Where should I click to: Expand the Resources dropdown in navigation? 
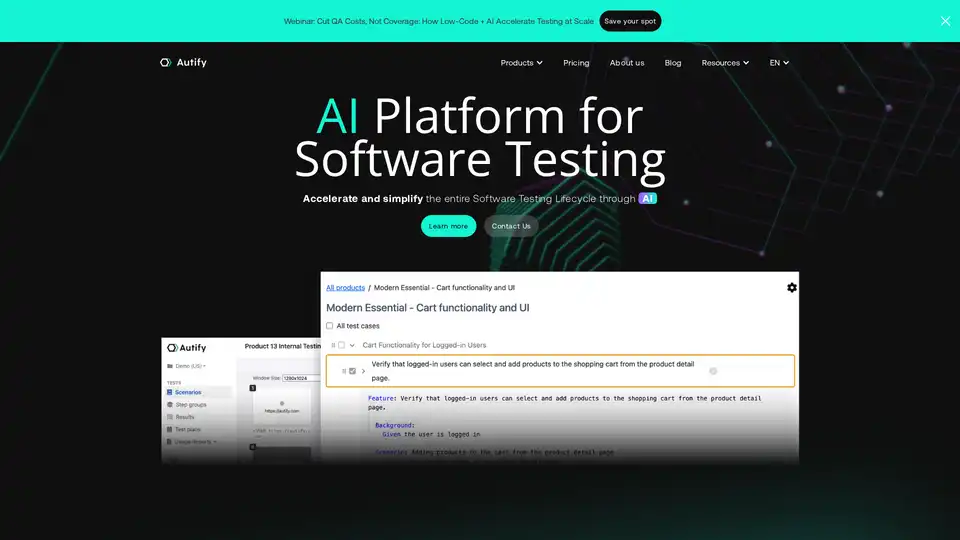[x=725, y=63]
